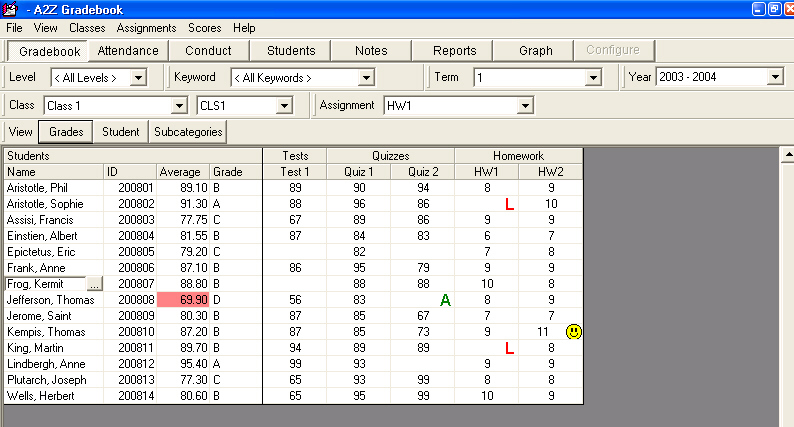Click Quiz 1 score 82 for Epictetus, Eric
Viewport: 794px width, 427px height.
click(x=359, y=252)
